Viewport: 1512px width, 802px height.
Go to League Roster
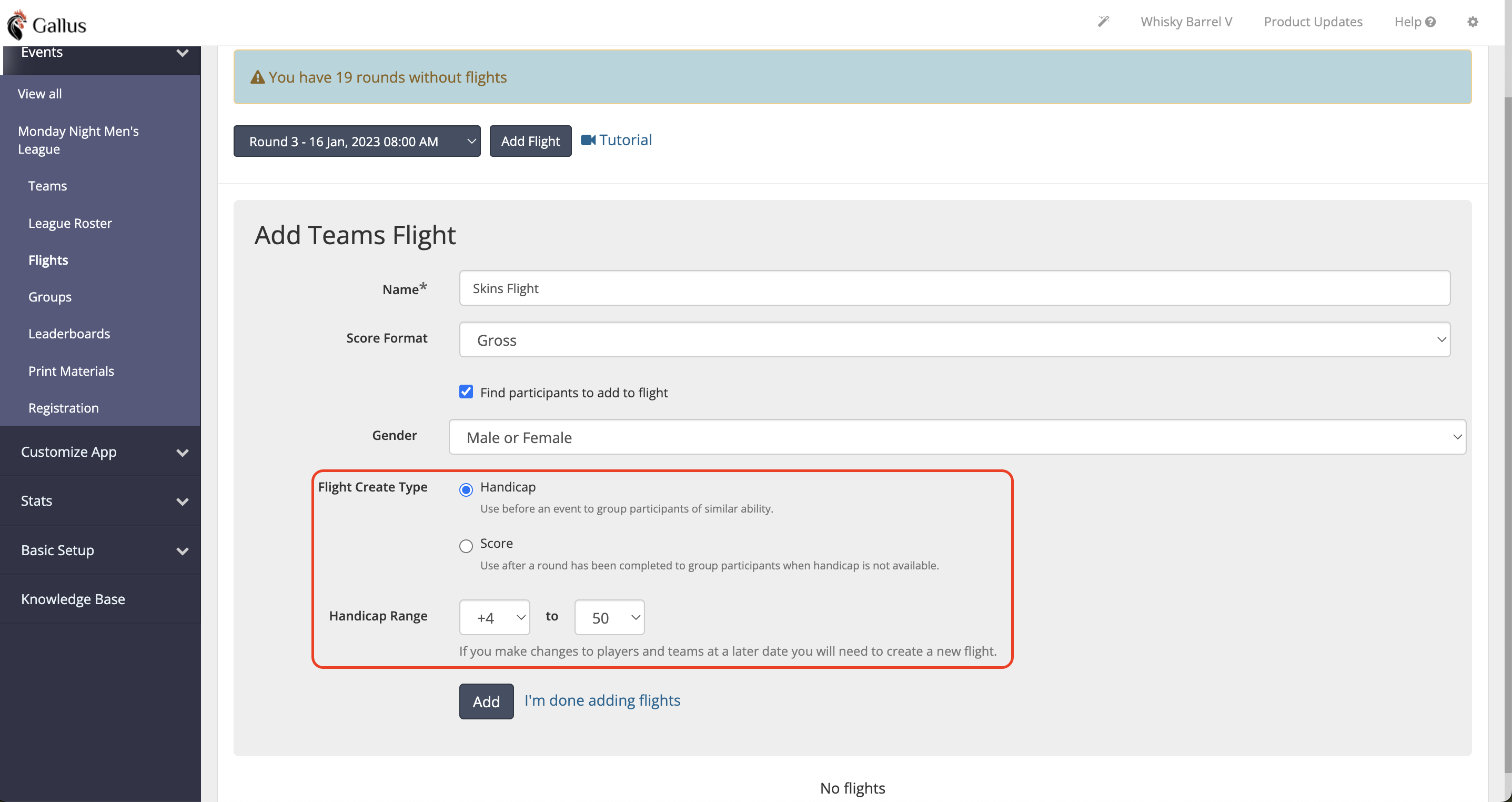[x=70, y=223]
